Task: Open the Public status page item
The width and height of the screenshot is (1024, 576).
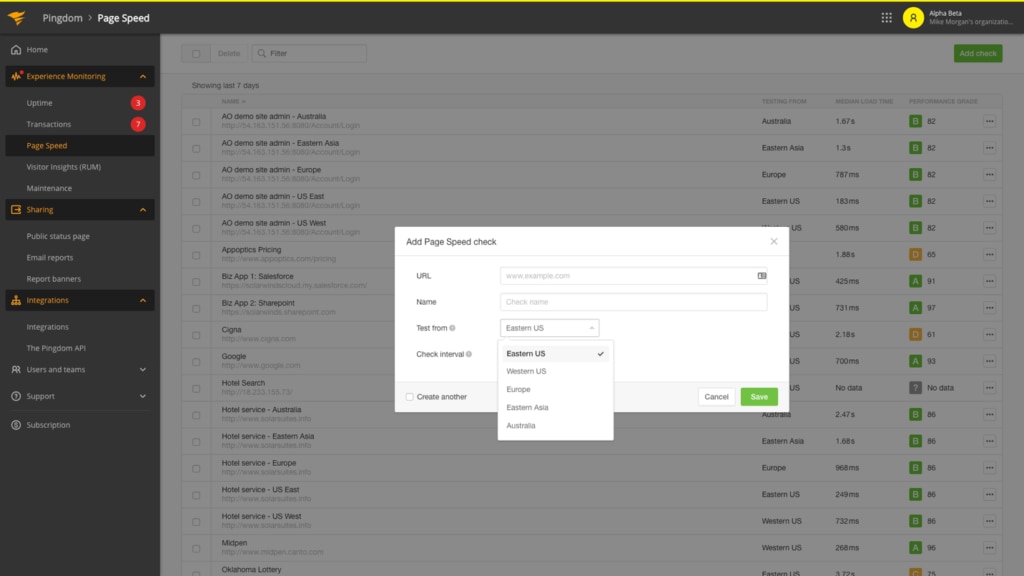Action: [x=58, y=236]
